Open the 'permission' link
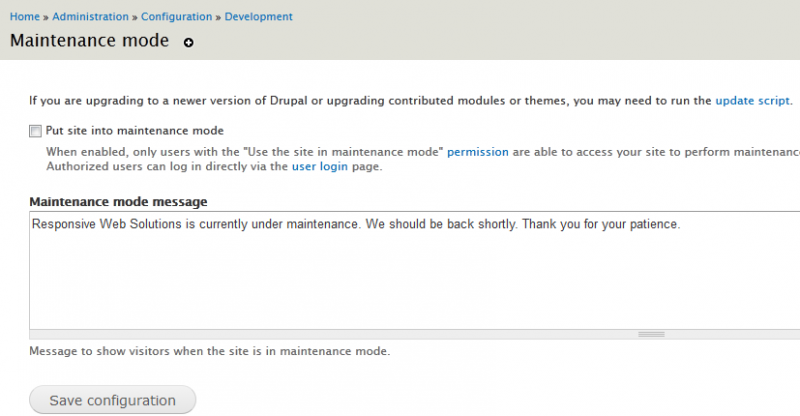 coord(478,152)
